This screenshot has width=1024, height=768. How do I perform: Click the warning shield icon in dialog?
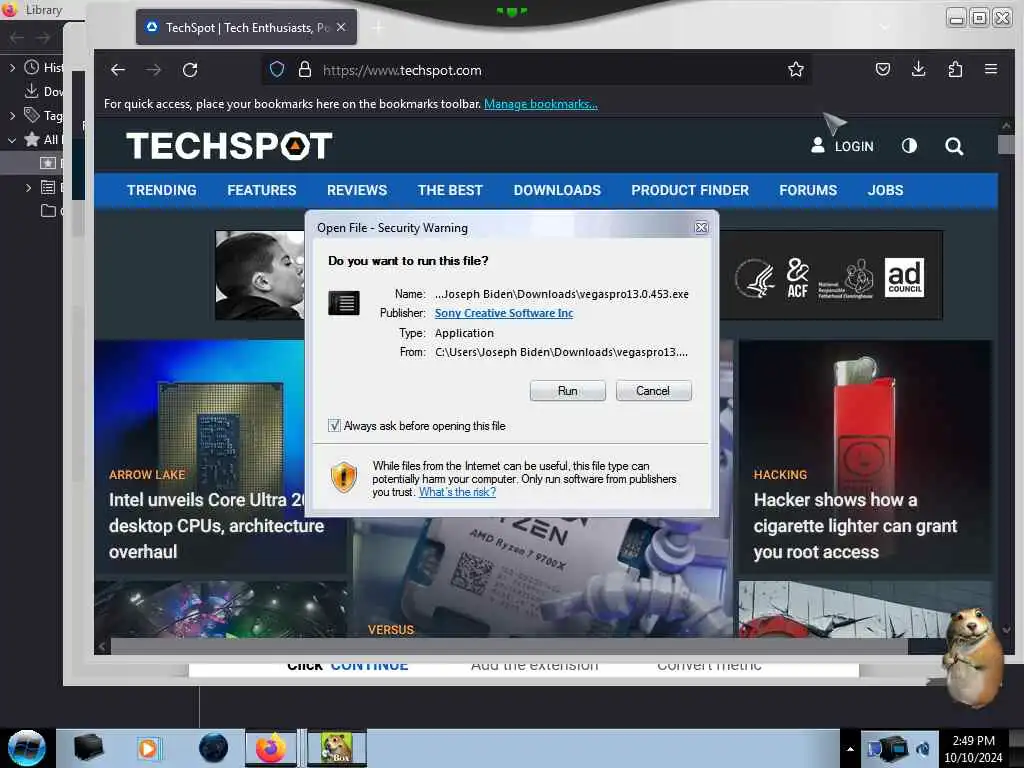pos(344,477)
